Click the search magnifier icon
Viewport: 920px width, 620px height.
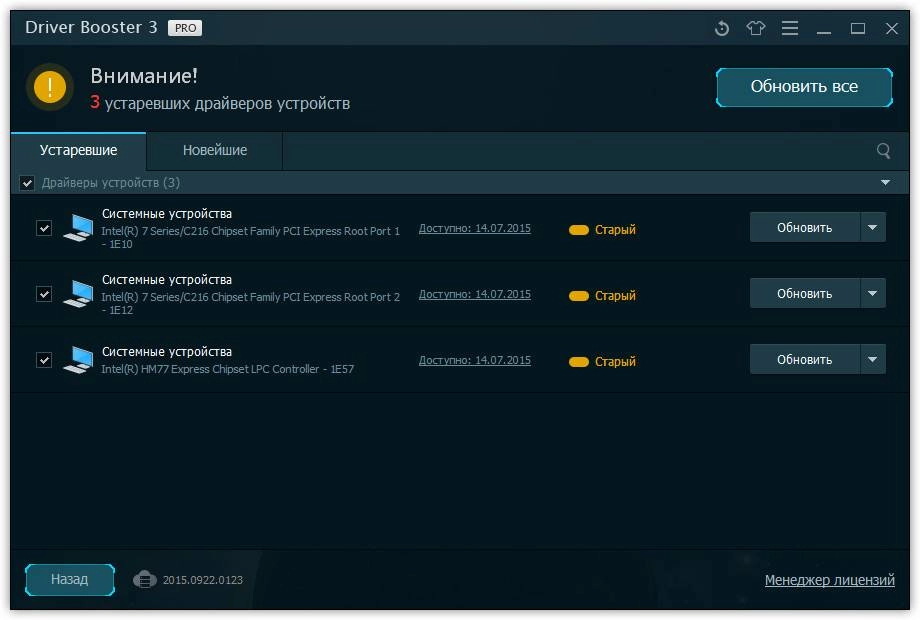pos(883,151)
